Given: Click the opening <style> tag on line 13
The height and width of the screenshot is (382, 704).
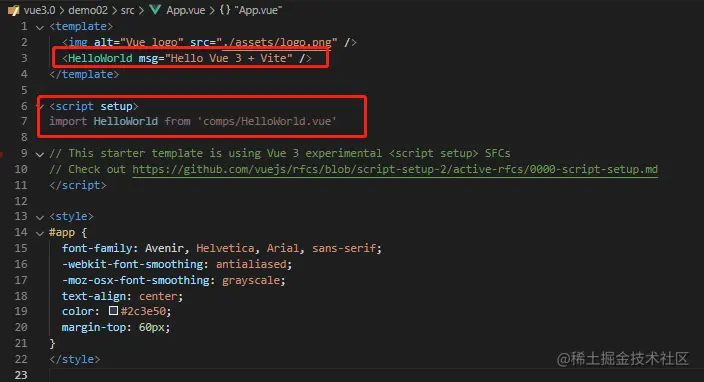Looking at the screenshot, I should [x=72, y=216].
